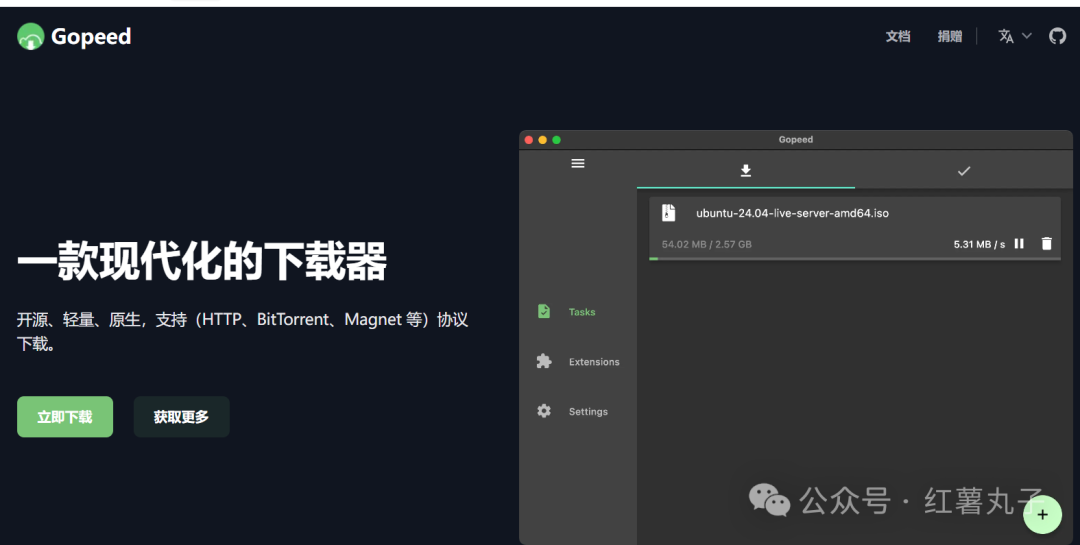The image size is (1080, 545).
Task: Click the 立即下载 download button
Action: (x=65, y=417)
